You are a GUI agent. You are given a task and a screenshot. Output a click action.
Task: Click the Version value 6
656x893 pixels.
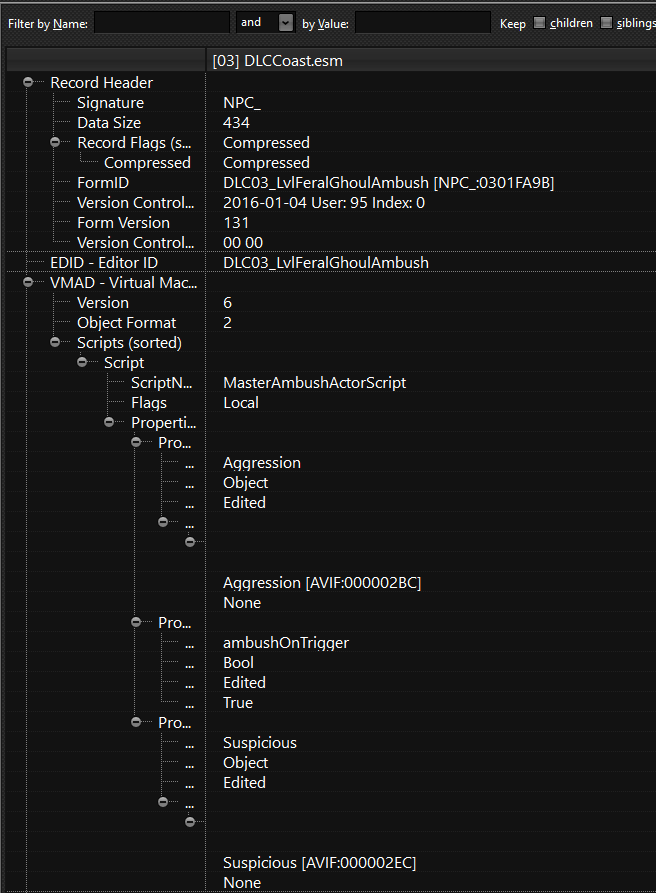(227, 302)
